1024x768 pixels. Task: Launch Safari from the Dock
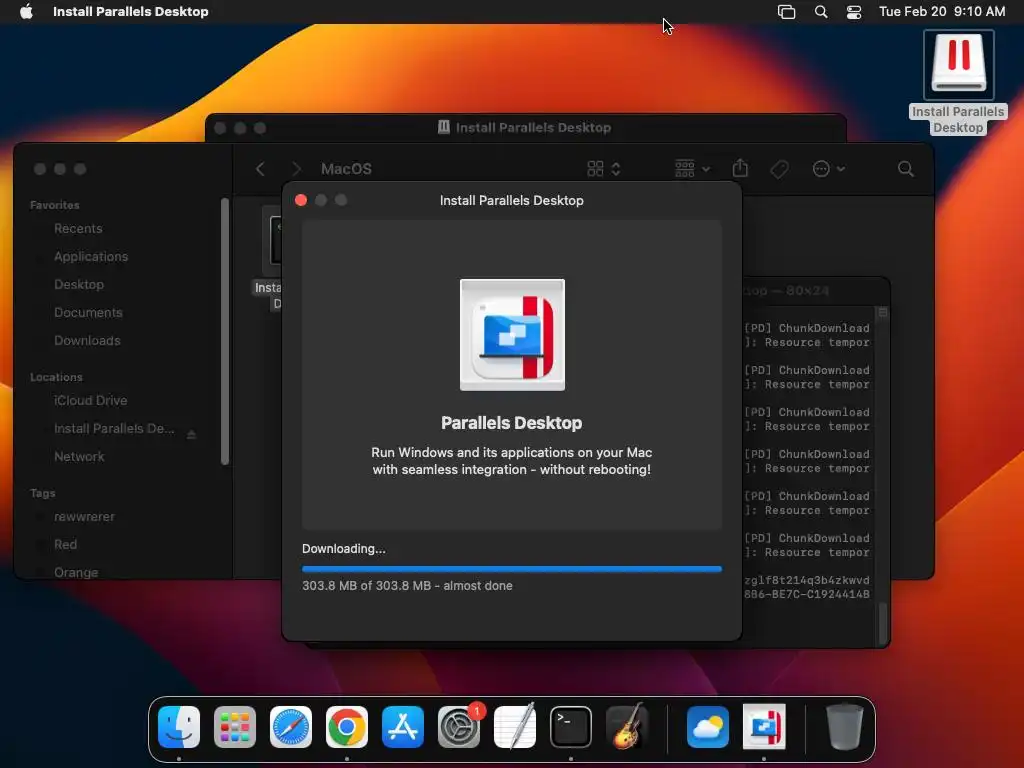291,726
